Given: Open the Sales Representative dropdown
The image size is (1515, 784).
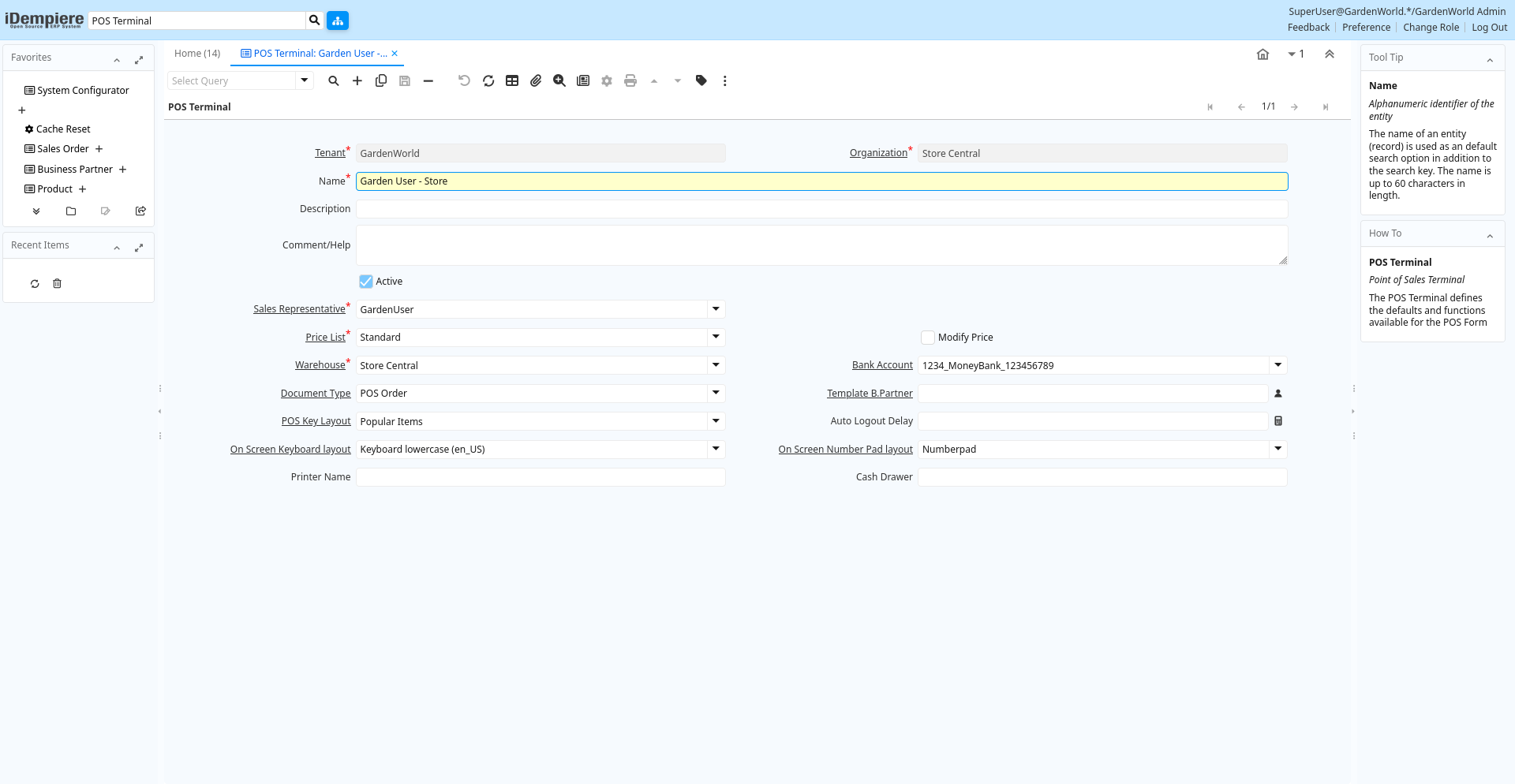Looking at the screenshot, I should click(x=716, y=309).
